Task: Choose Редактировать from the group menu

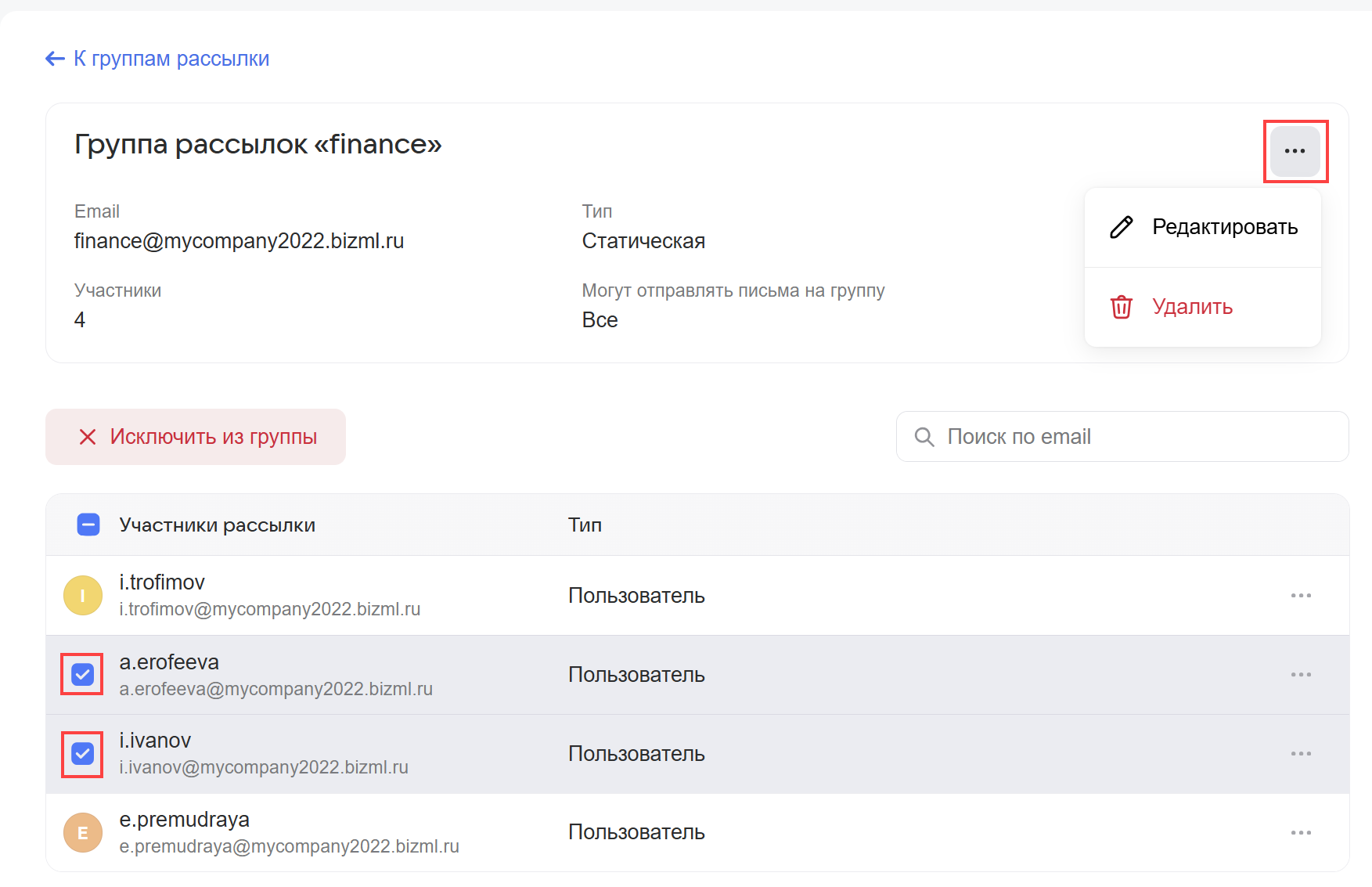Action: 1224,227
